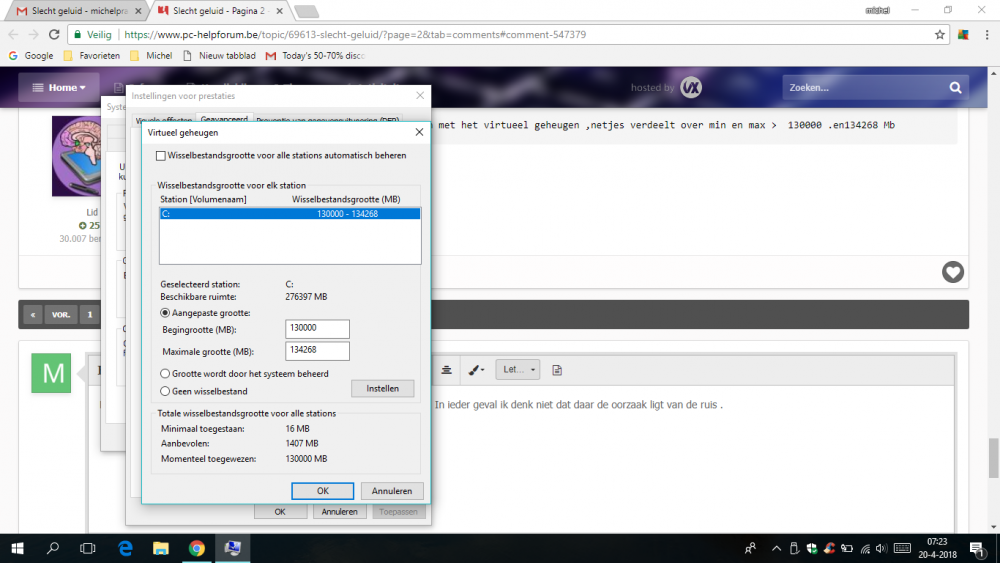Open the Michel bookmarks folder

tap(151, 55)
